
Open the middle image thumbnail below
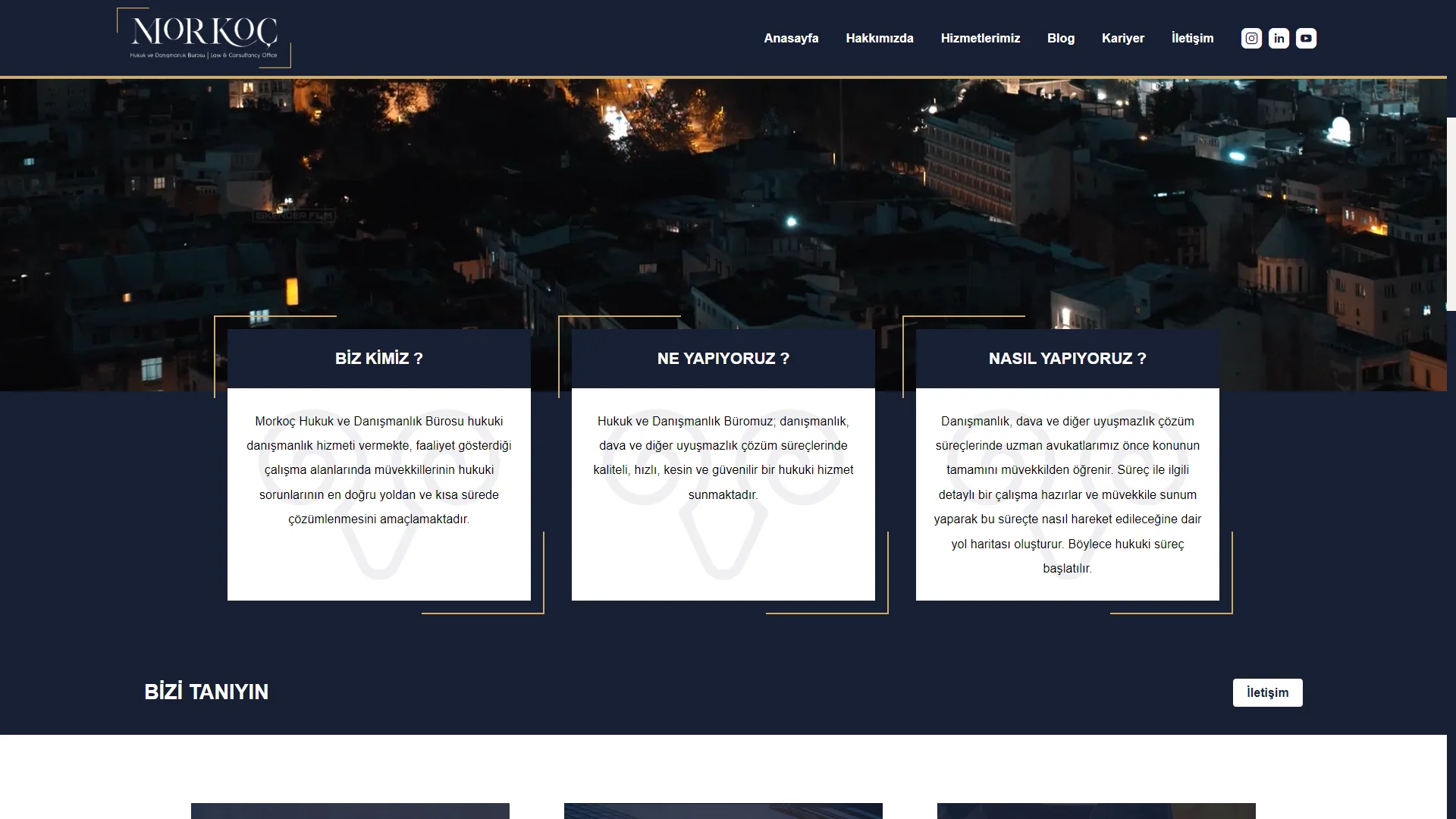click(723, 810)
